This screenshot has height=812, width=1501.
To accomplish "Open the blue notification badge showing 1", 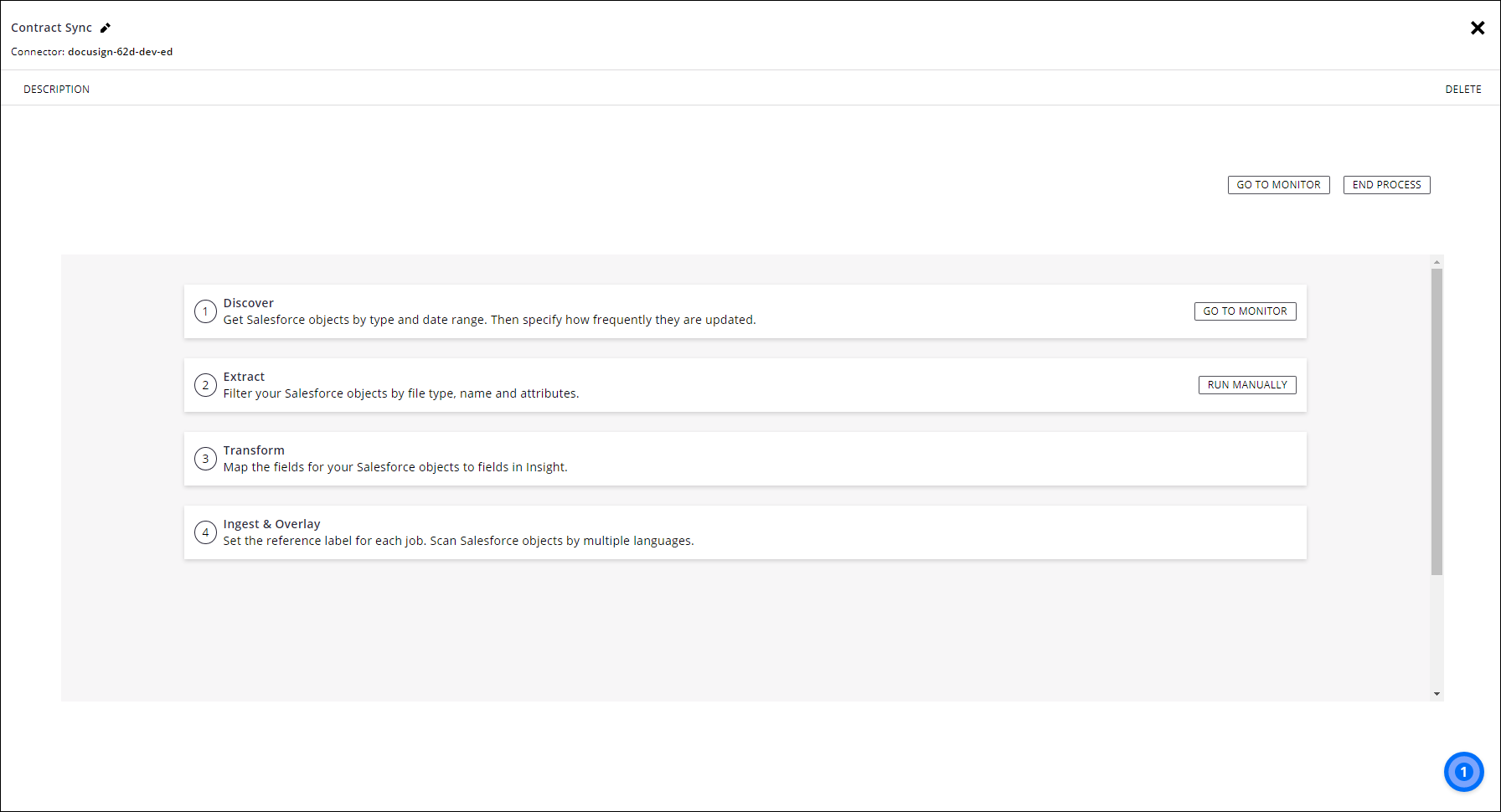I will [x=1463, y=771].
